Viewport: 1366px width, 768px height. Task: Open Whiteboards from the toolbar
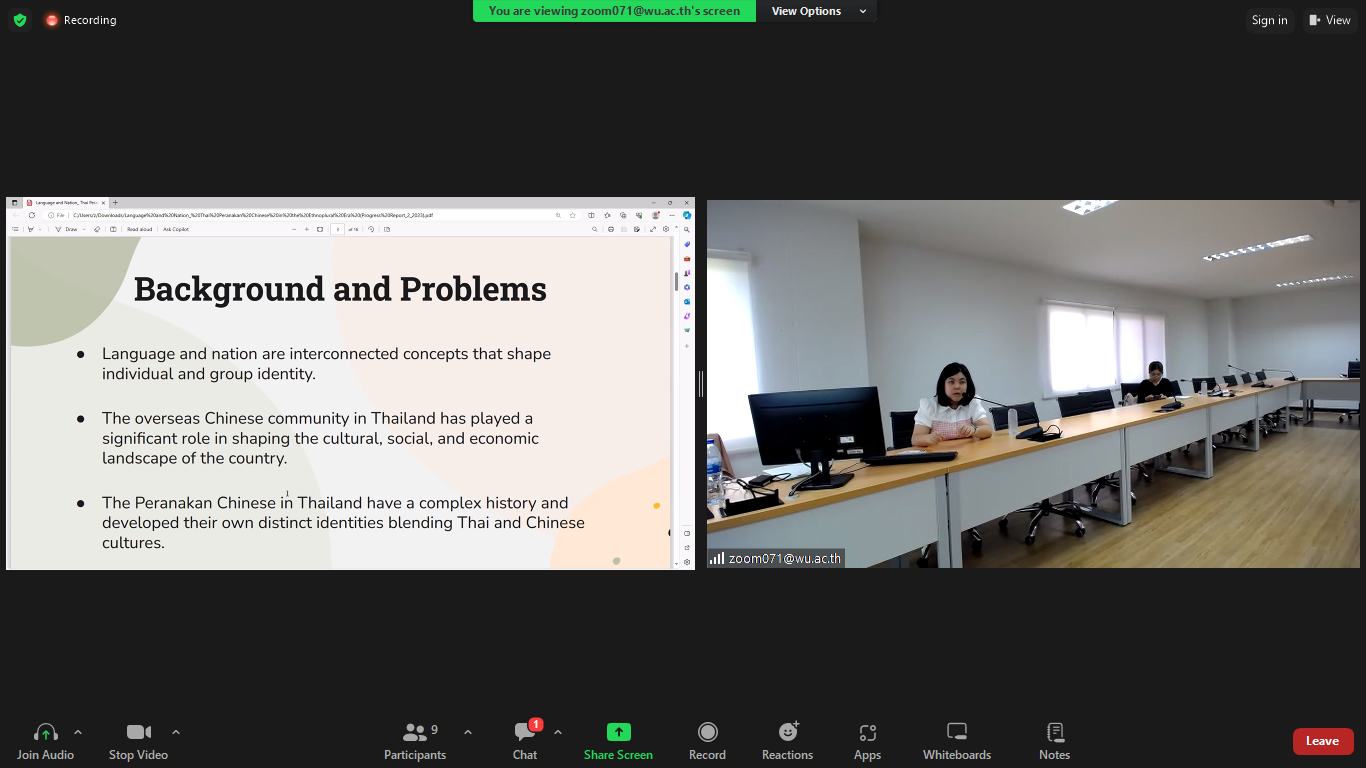(x=956, y=733)
